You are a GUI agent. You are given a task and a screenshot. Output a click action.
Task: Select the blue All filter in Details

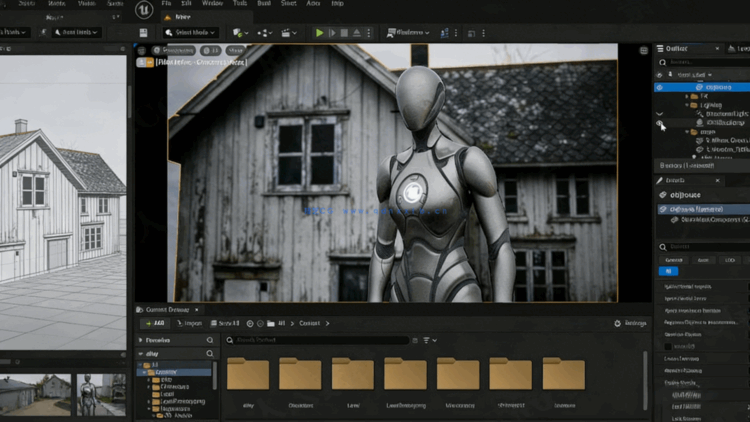click(669, 271)
